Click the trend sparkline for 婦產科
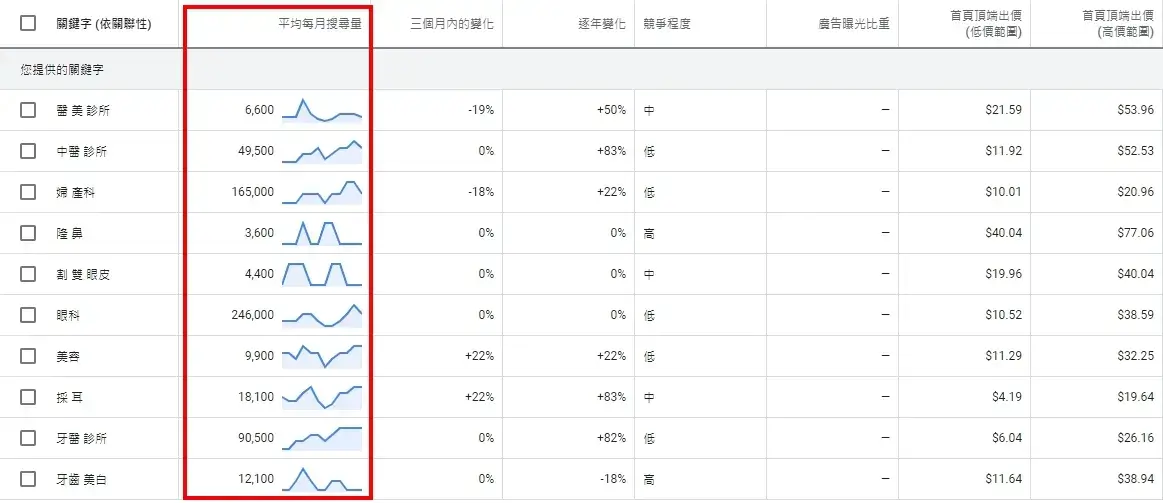Screen dimensions: 1163x503 321,192
